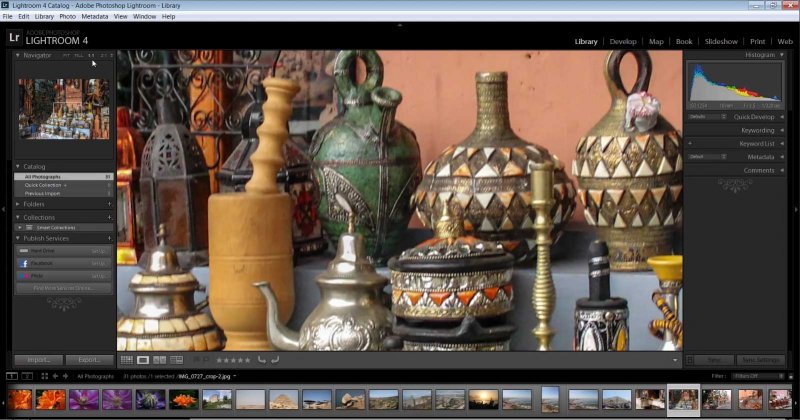Expand the Folders panel

tap(17, 204)
